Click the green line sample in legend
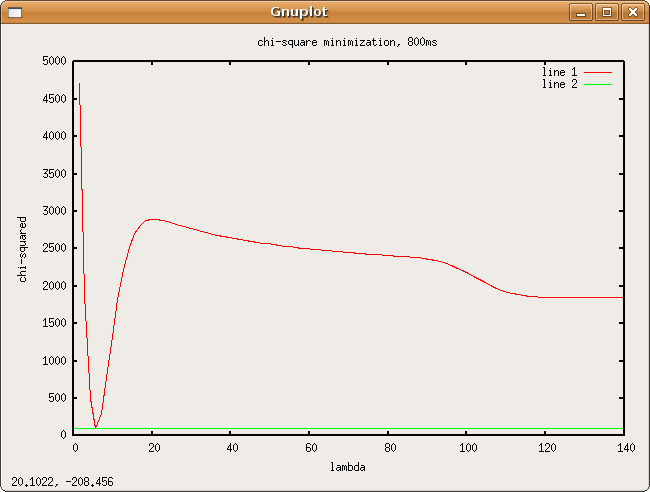Image resolution: width=650 pixels, height=492 pixels. (x=597, y=84)
